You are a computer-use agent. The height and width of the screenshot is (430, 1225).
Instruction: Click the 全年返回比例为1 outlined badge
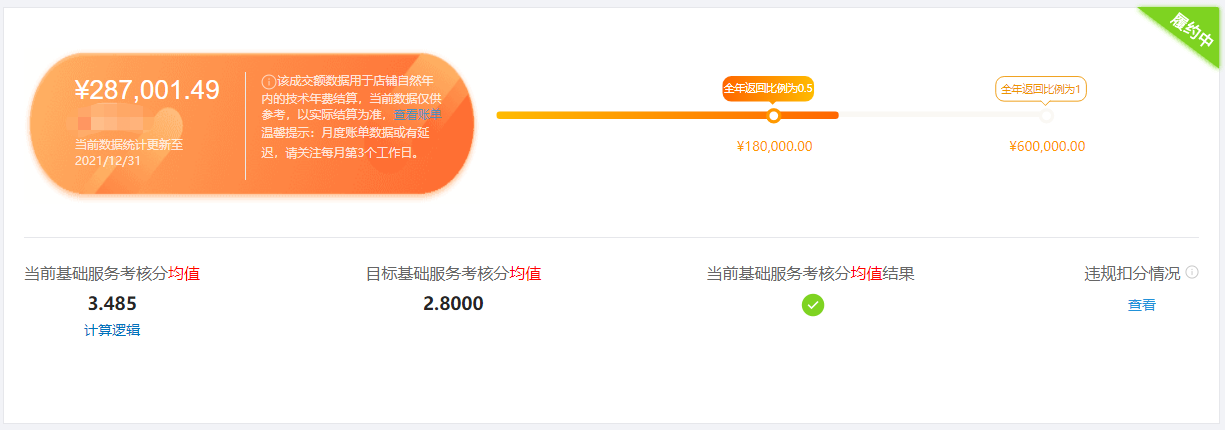pyautogui.click(x=1041, y=89)
